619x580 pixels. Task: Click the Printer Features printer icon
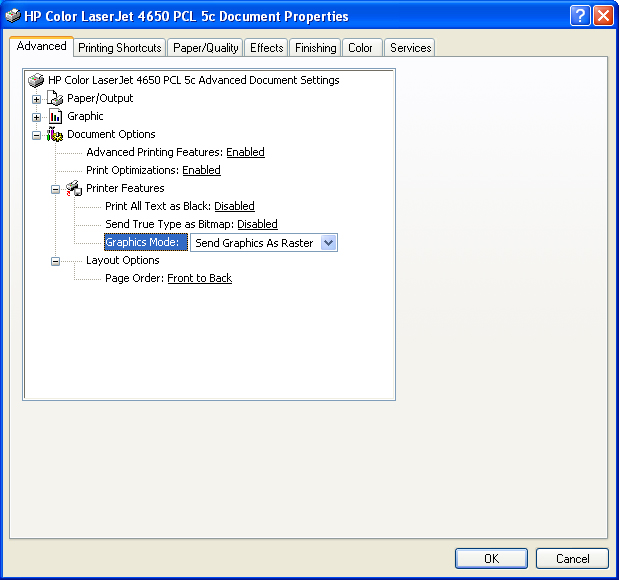coord(74,188)
